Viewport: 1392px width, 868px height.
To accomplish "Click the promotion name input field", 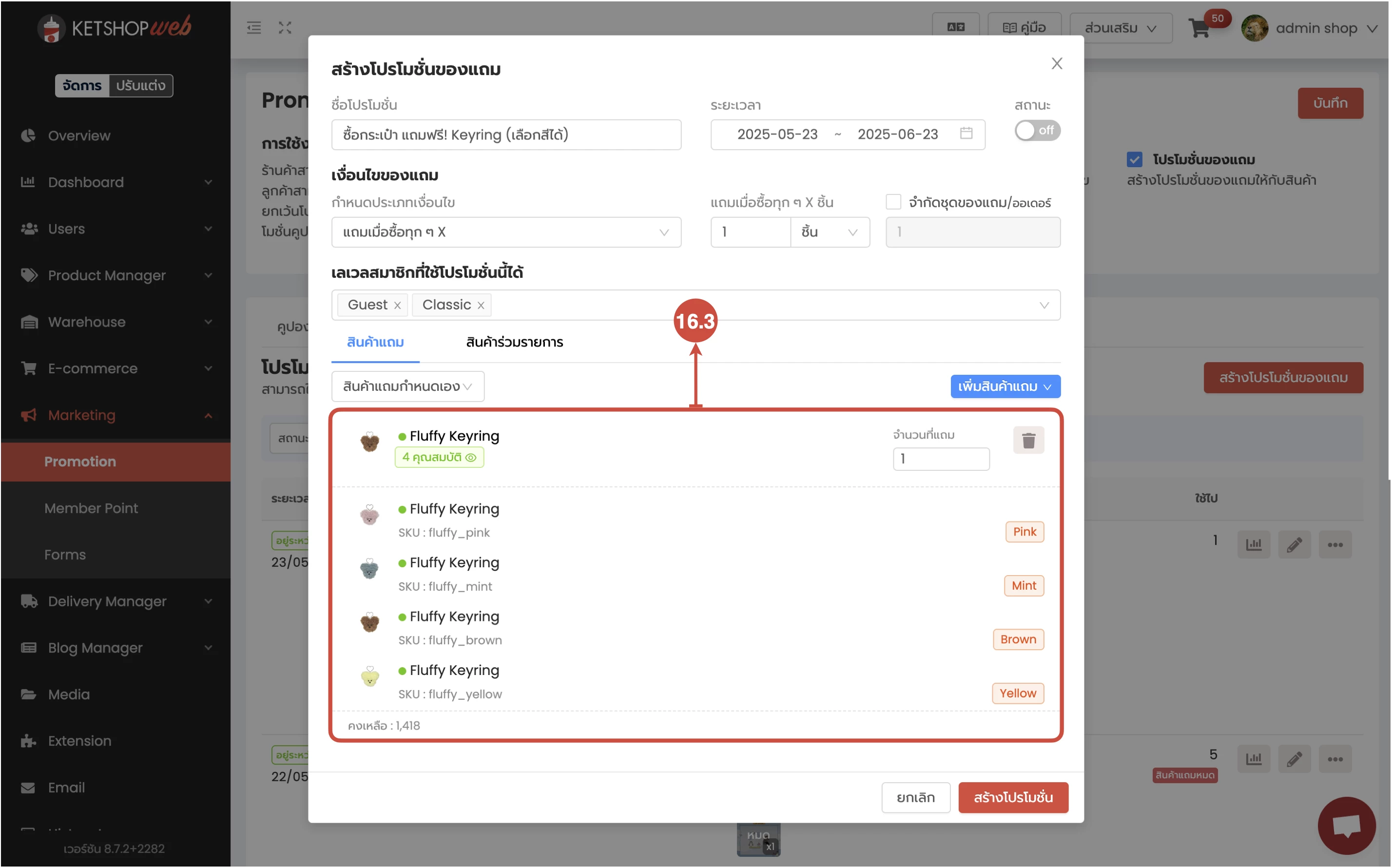I will (506, 135).
